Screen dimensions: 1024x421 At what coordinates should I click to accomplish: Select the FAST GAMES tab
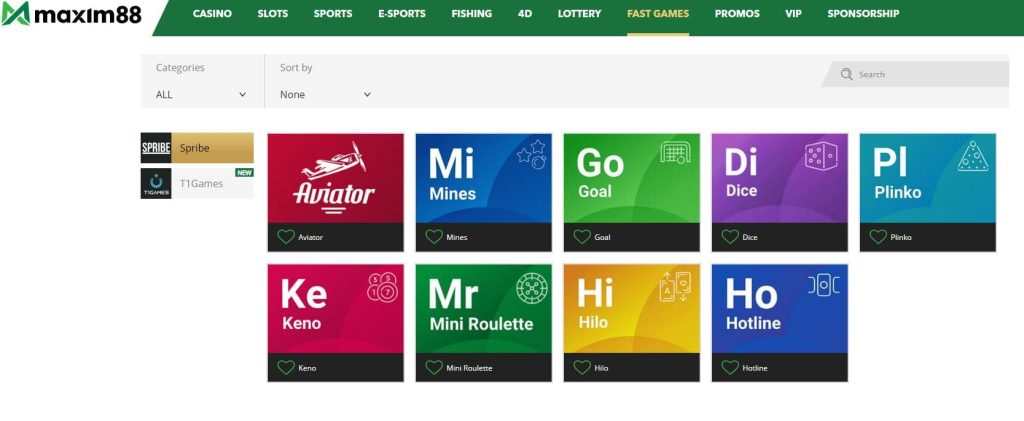pos(658,14)
